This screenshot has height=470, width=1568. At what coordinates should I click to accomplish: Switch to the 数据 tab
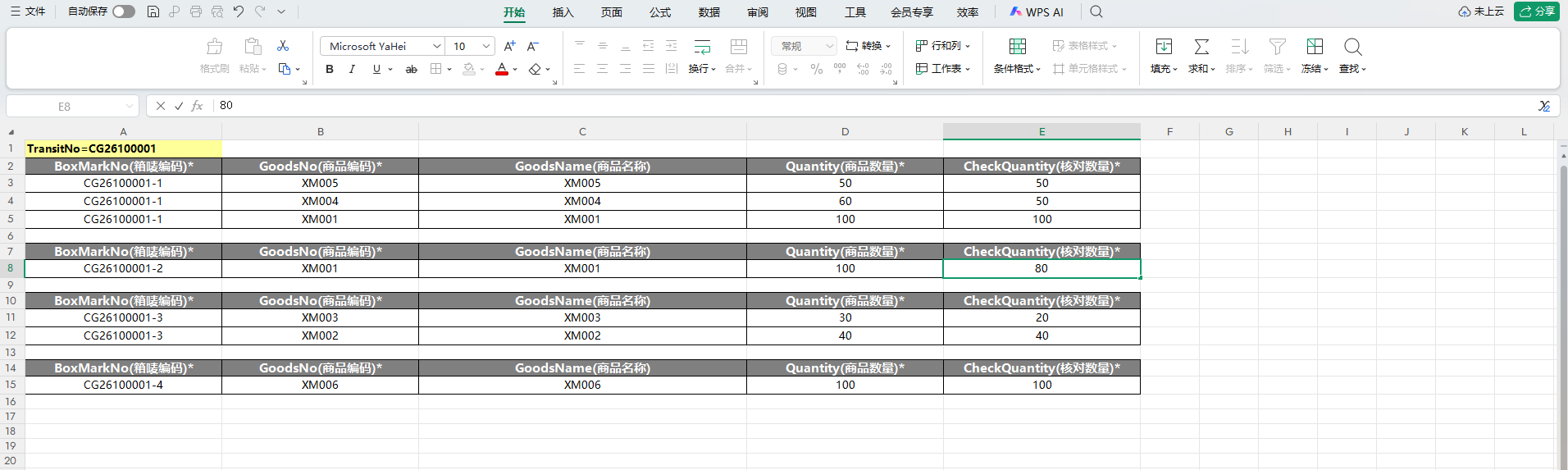pyautogui.click(x=709, y=12)
